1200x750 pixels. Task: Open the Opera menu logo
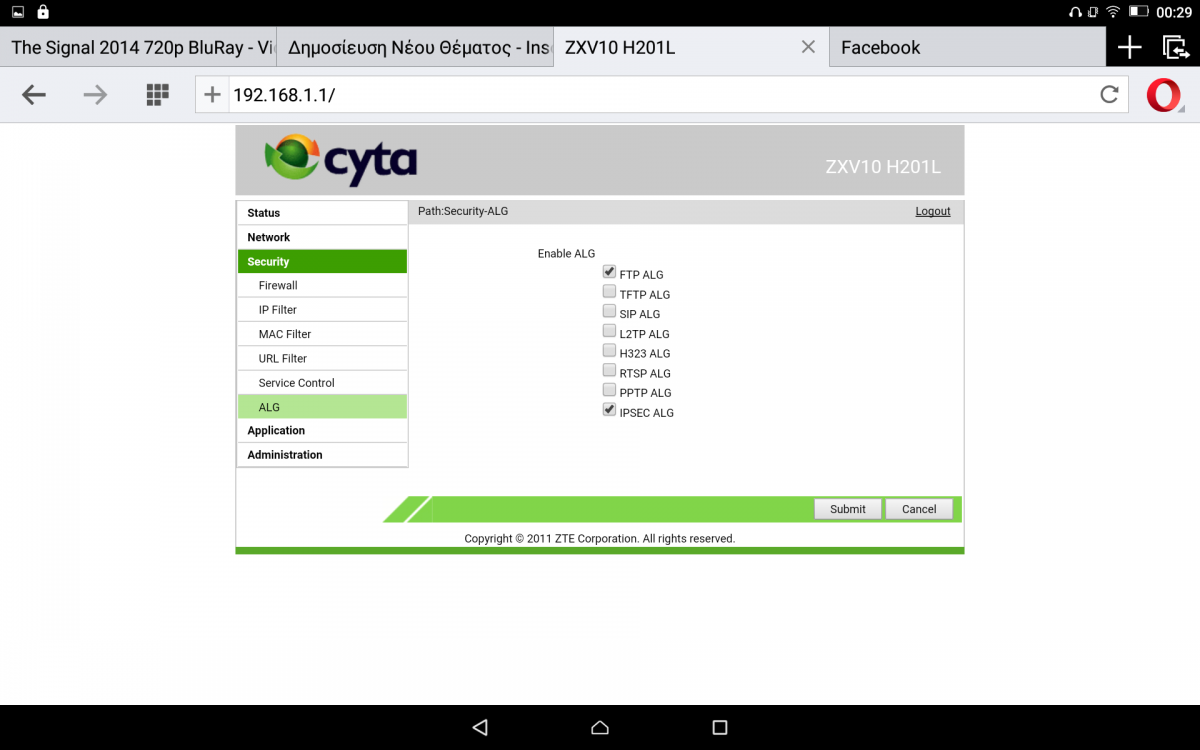click(1164, 95)
